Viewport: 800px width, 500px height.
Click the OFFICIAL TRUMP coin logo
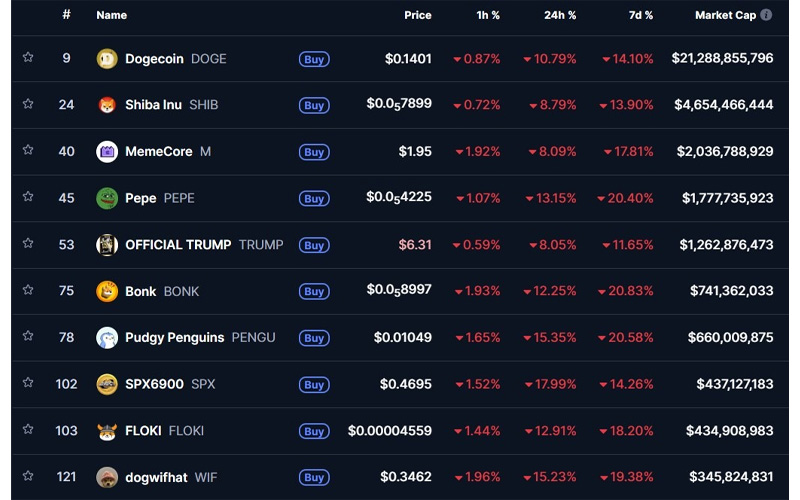click(x=107, y=245)
